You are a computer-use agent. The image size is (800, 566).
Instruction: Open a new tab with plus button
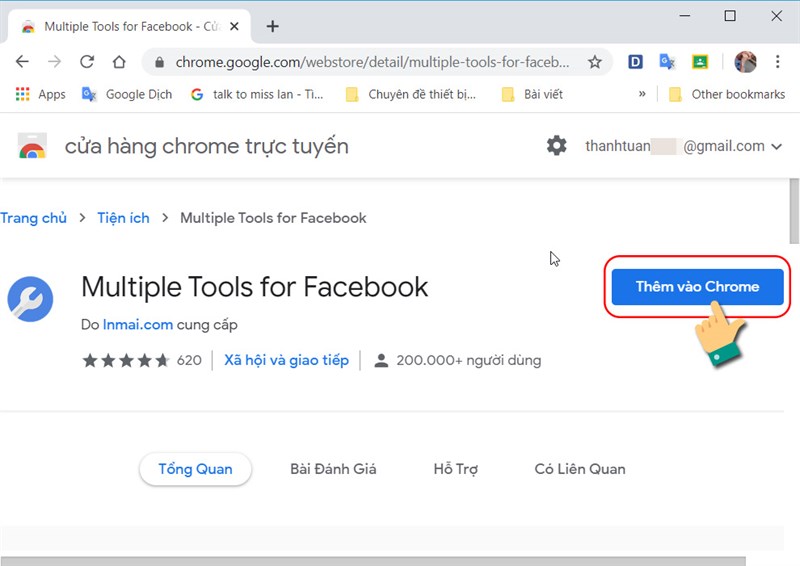[272, 26]
